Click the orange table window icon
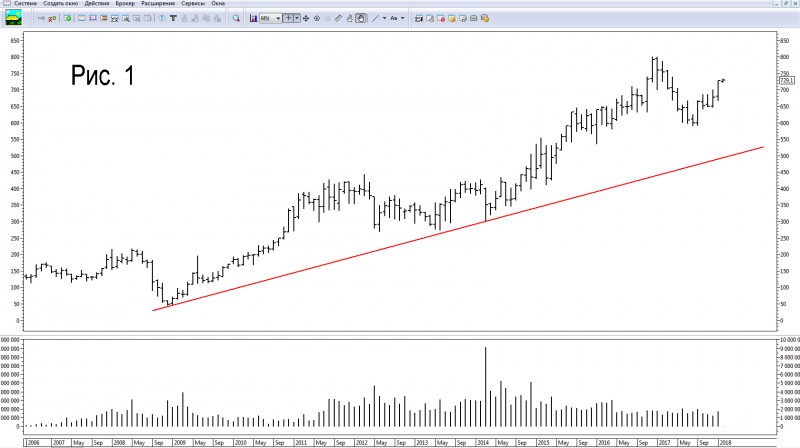Screen dimensions: 800x448 [x=104, y=18]
